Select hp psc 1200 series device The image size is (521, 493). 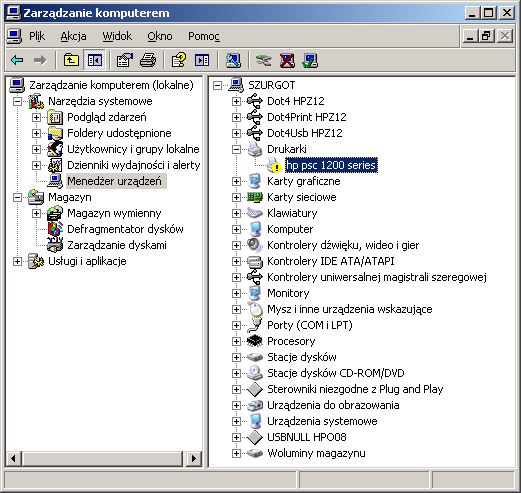point(331,165)
